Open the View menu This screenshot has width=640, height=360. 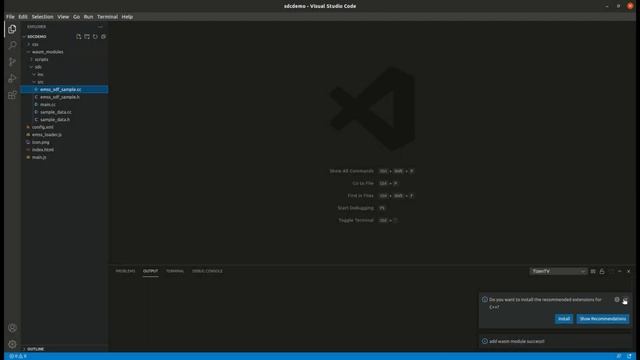coord(63,17)
